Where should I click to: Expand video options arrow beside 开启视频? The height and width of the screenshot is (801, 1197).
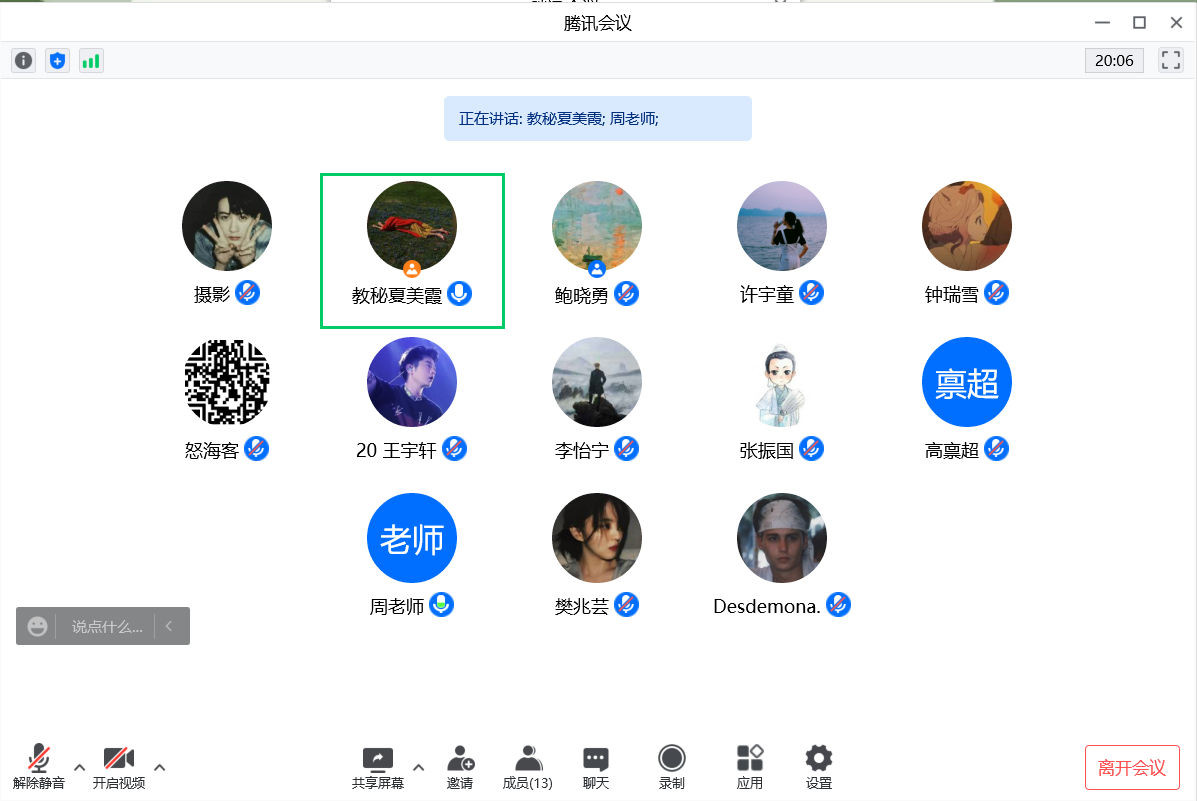(x=160, y=767)
